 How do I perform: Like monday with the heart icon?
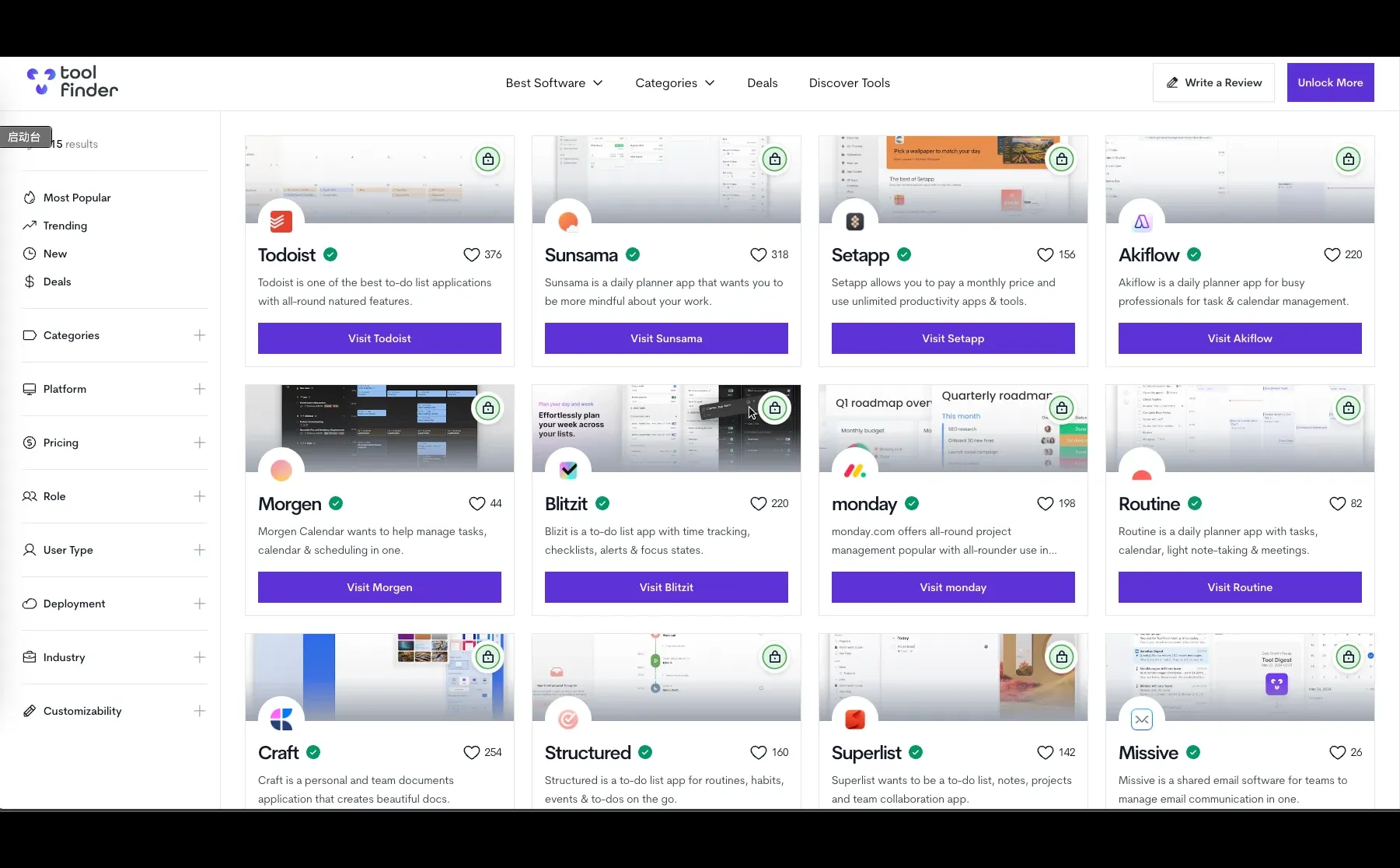[x=1045, y=504]
